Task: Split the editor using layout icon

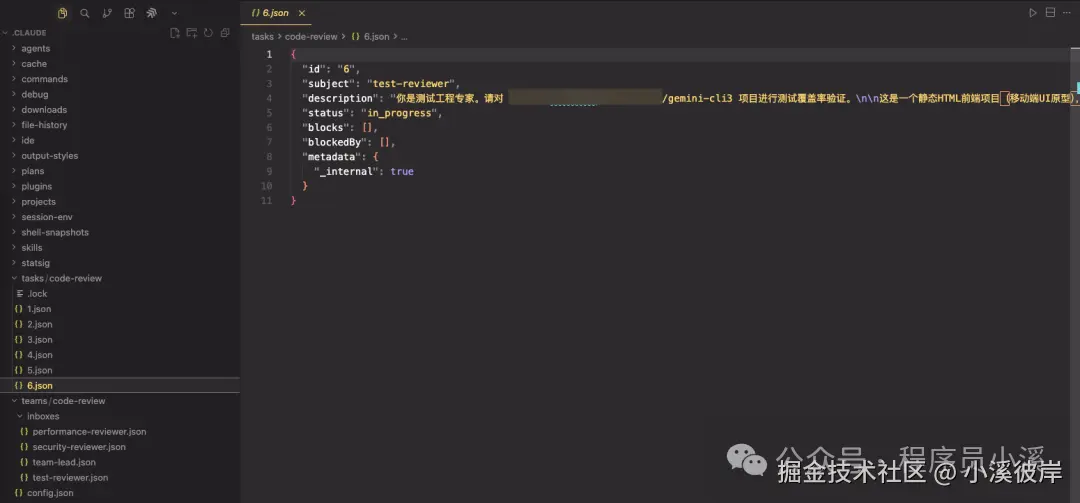Action: coord(1050,13)
